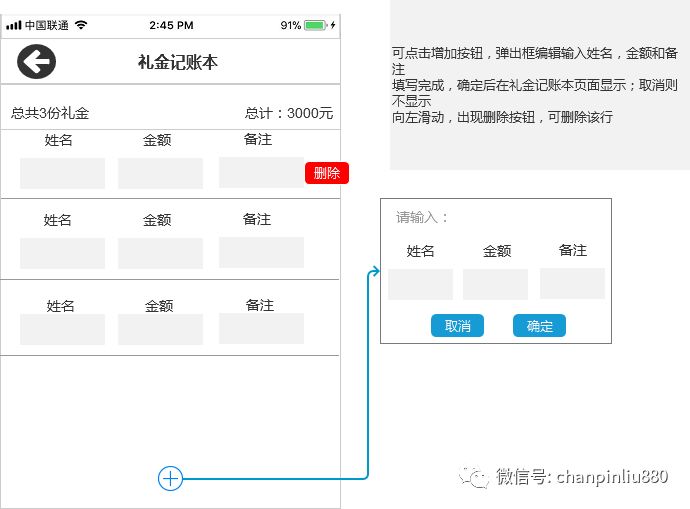690x509 pixels.
Task: Click 确定 in the input dialog
Action: click(x=540, y=326)
